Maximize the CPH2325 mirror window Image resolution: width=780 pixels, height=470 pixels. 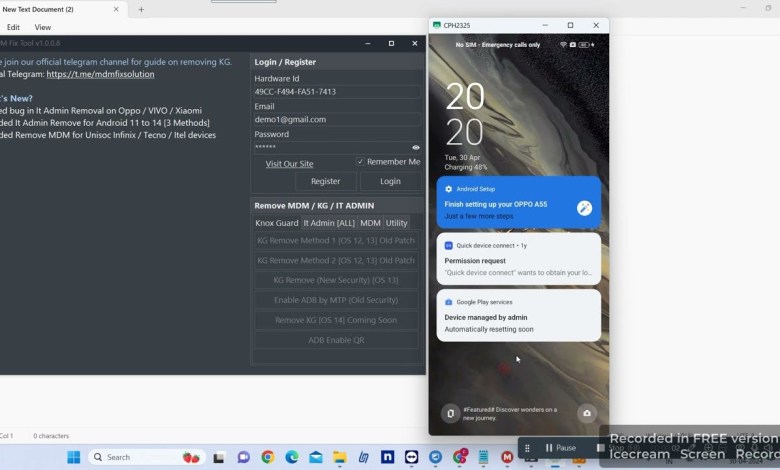[x=571, y=25]
